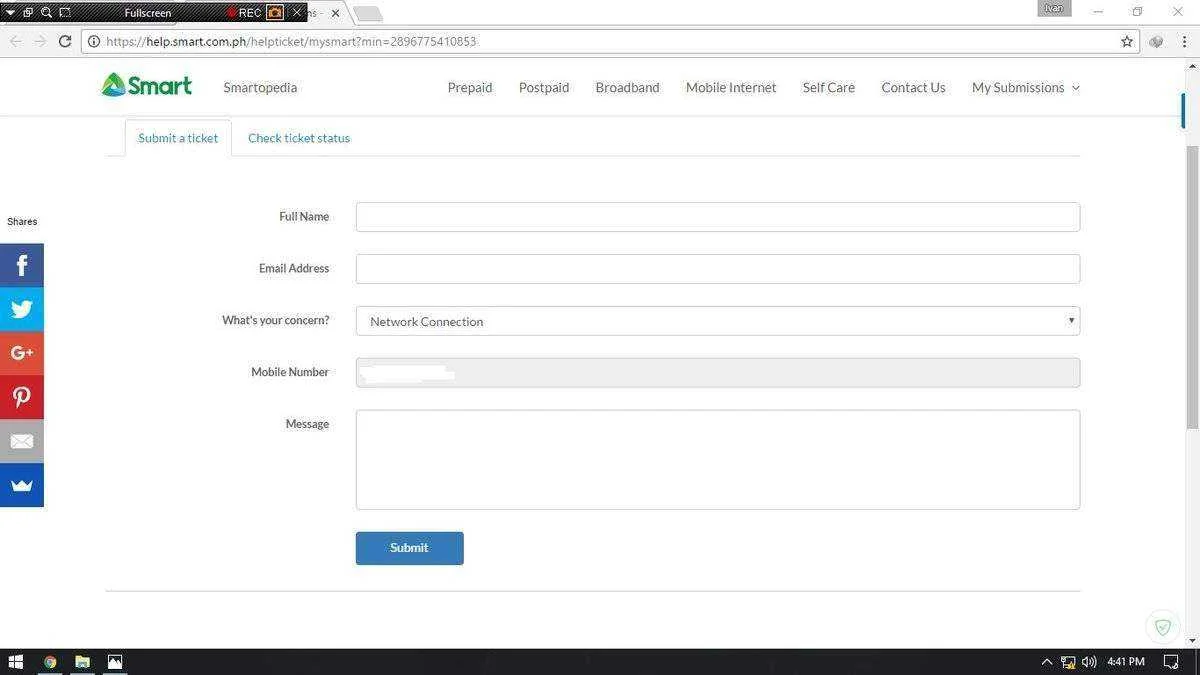Close the recorder toolbar
The height and width of the screenshot is (675, 1200).
coord(297,12)
